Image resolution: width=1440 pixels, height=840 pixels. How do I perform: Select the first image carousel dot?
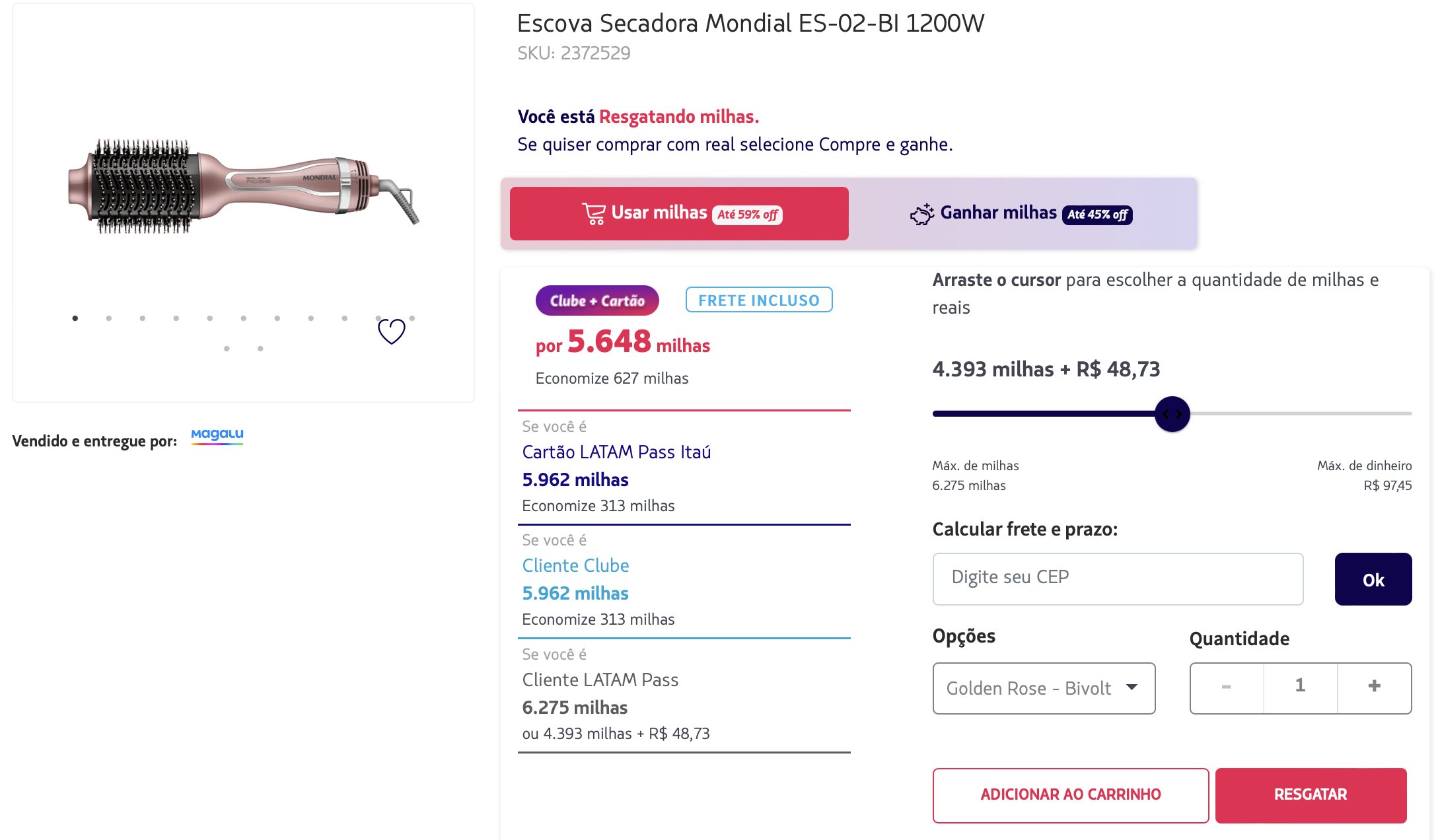click(75, 318)
